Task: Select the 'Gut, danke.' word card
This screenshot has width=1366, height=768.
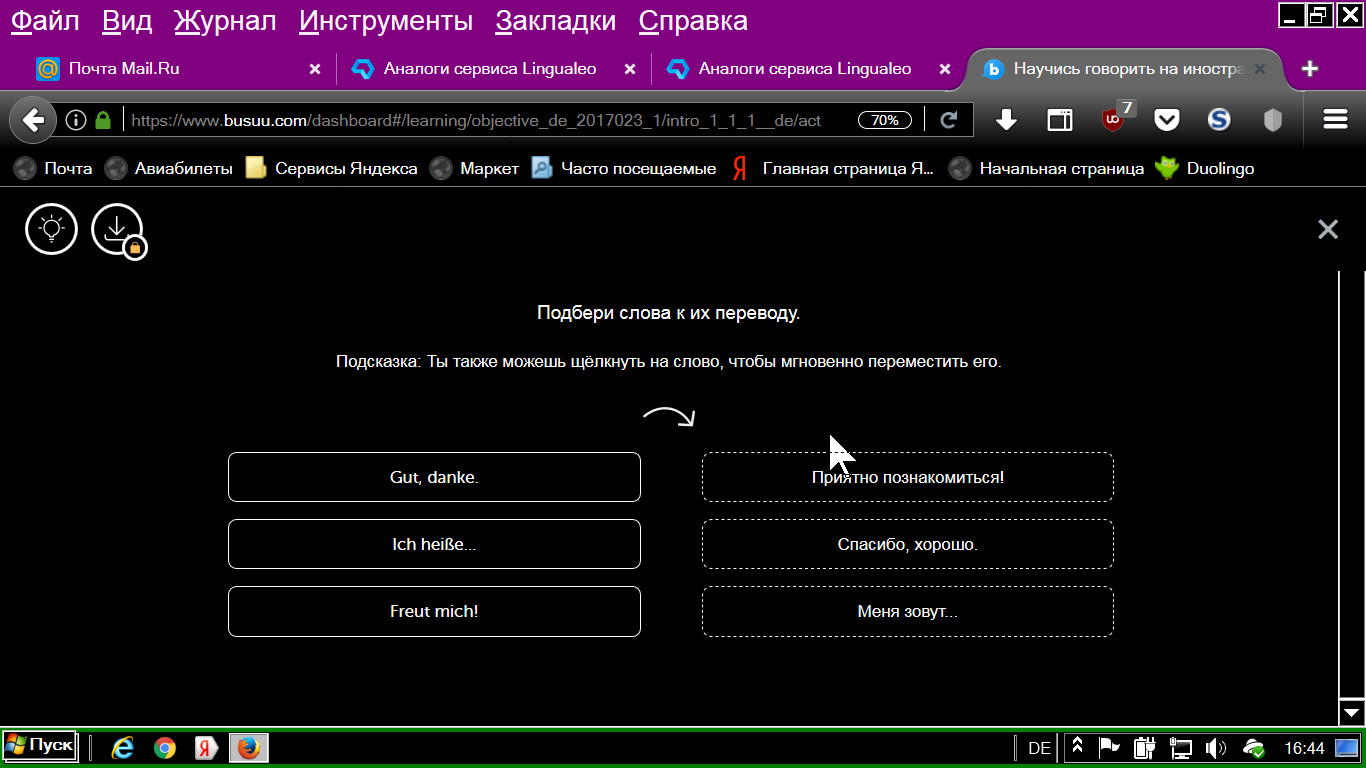Action: [434, 477]
